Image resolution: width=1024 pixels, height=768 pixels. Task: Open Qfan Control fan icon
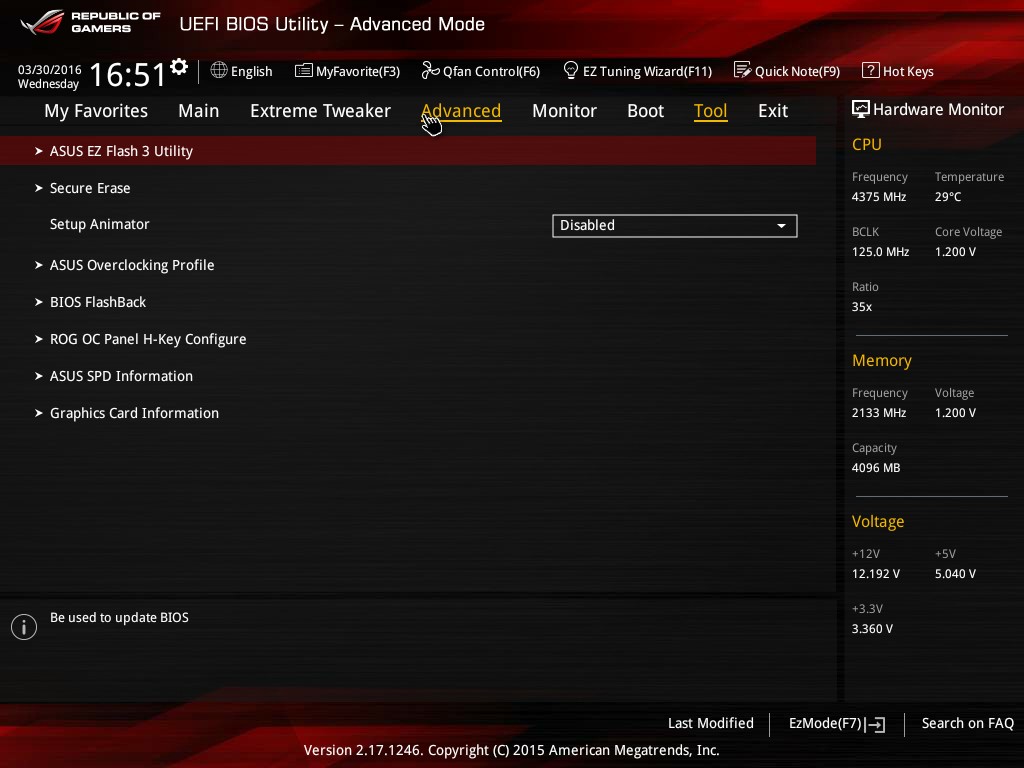[430, 70]
